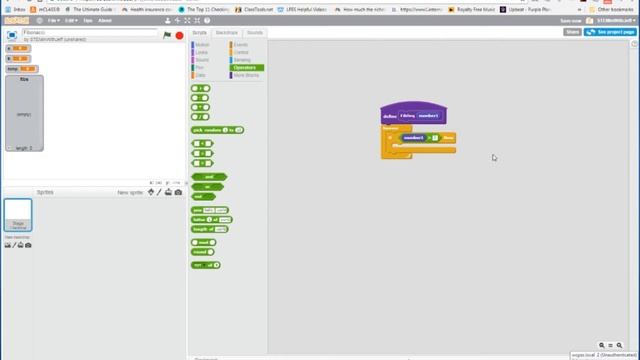Zoom out scripts area magnifier
The image size is (640, 360).
click(602, 345)
